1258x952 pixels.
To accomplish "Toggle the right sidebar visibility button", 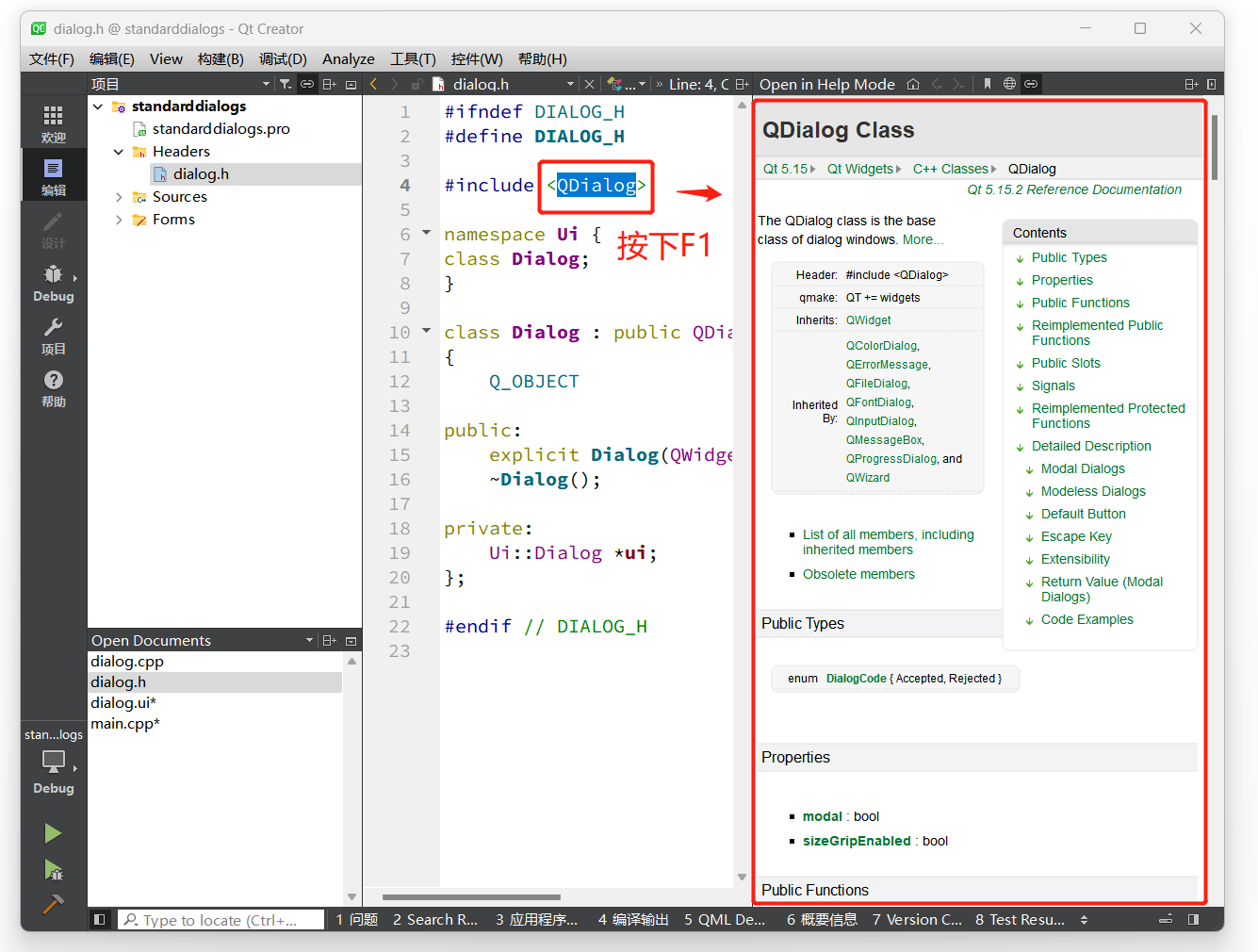I will coord(1194,920).
